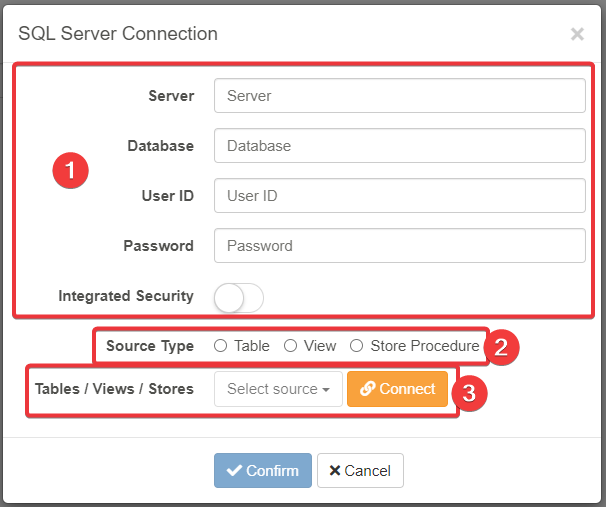Click the red annotation marker 1
Screen dimensions: 606x507
(x=70, y=171)
